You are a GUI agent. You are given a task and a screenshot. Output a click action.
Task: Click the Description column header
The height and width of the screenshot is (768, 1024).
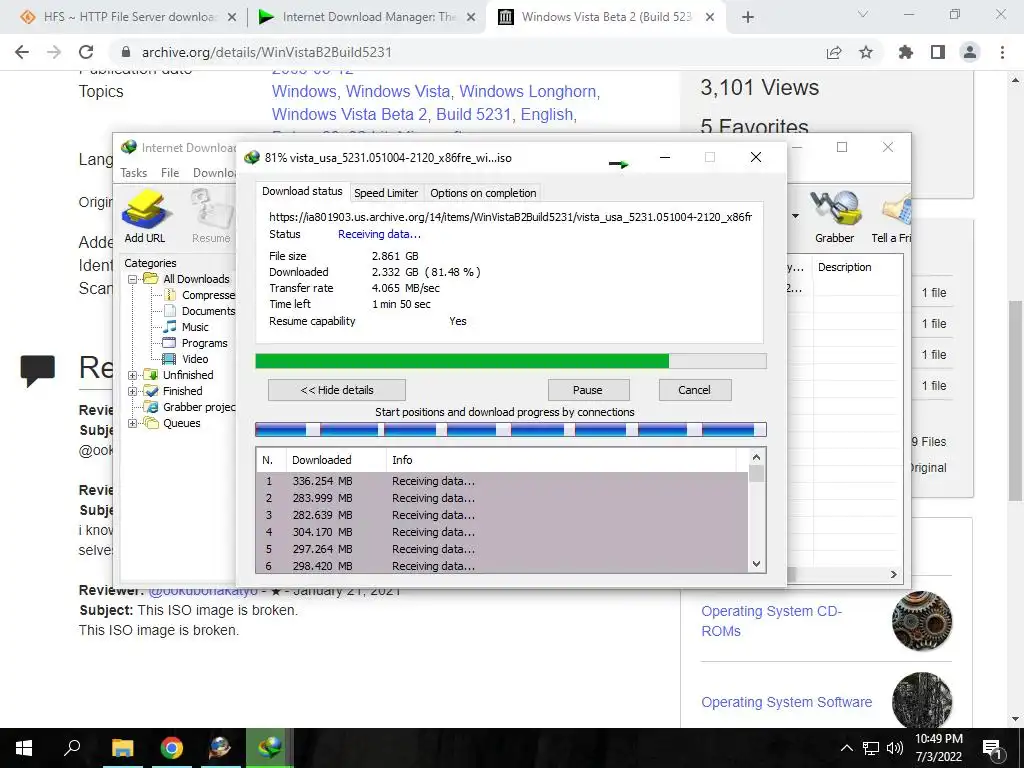click(x=857, y=267)
